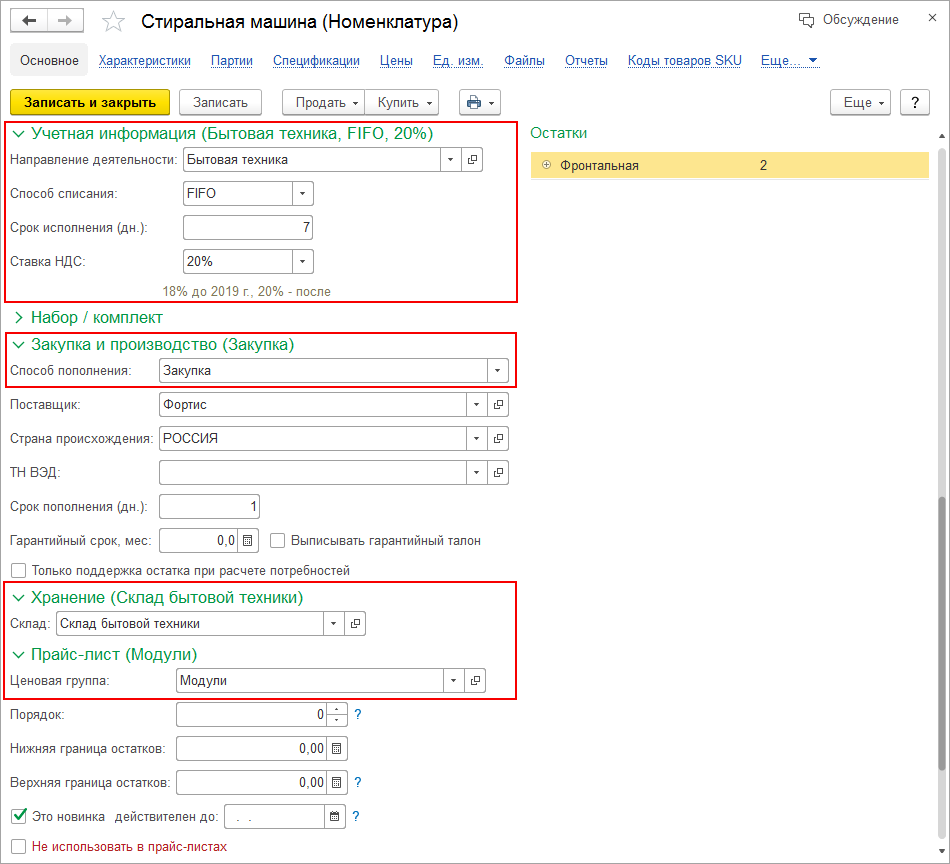Open calculator for Нижняя граница остатков

click(337, 749)
